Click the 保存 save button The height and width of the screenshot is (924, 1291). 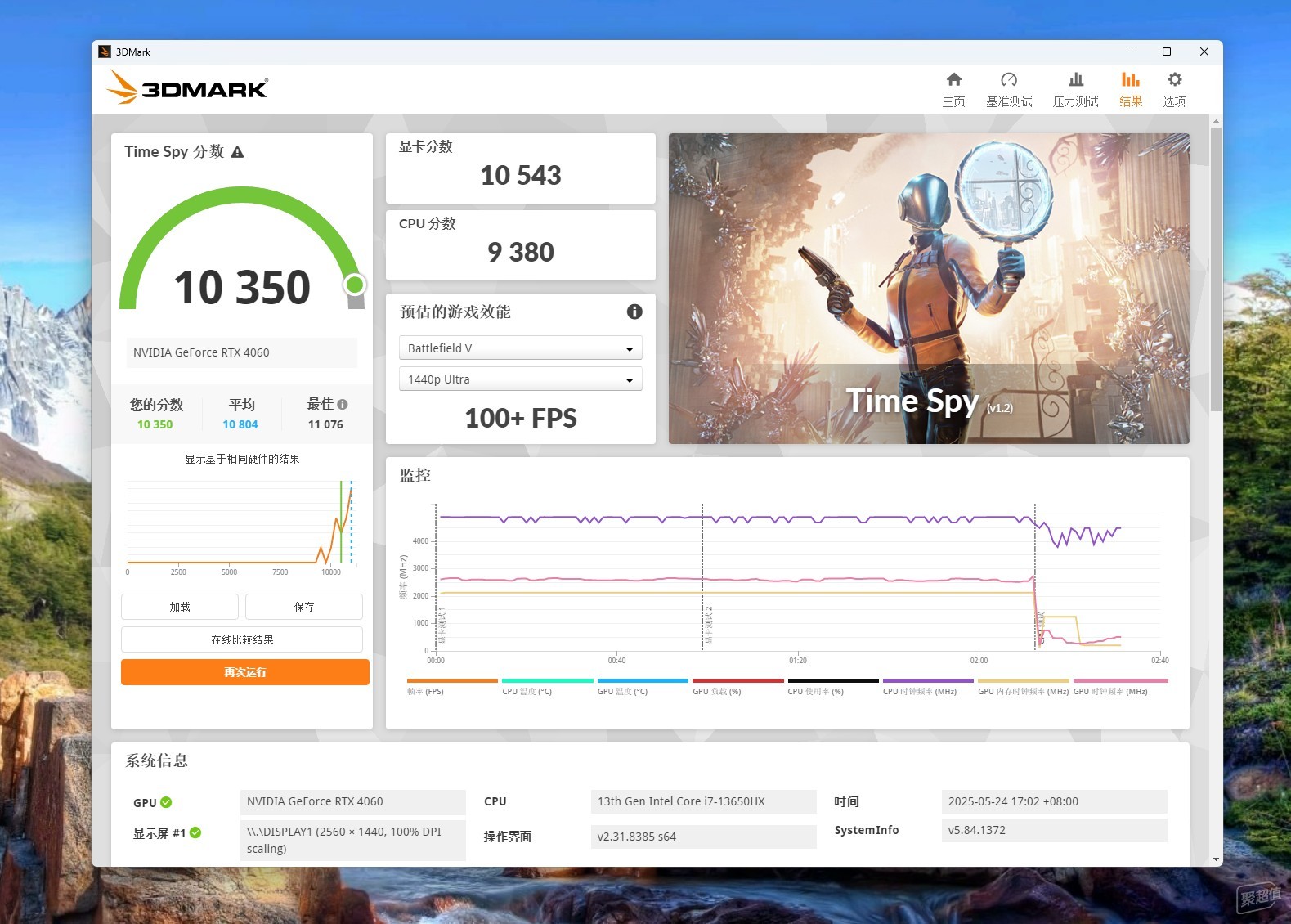(304, 607)
